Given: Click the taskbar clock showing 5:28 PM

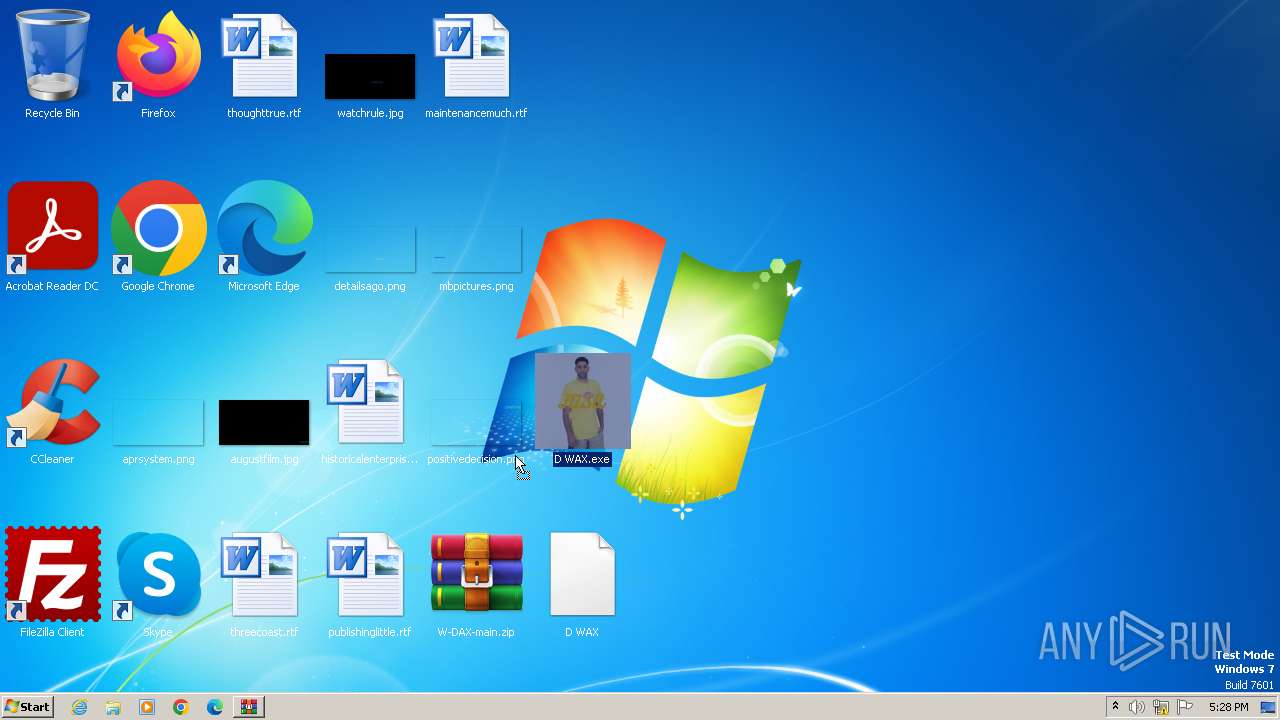Looking at the screenshot, I should (1228, 707).
